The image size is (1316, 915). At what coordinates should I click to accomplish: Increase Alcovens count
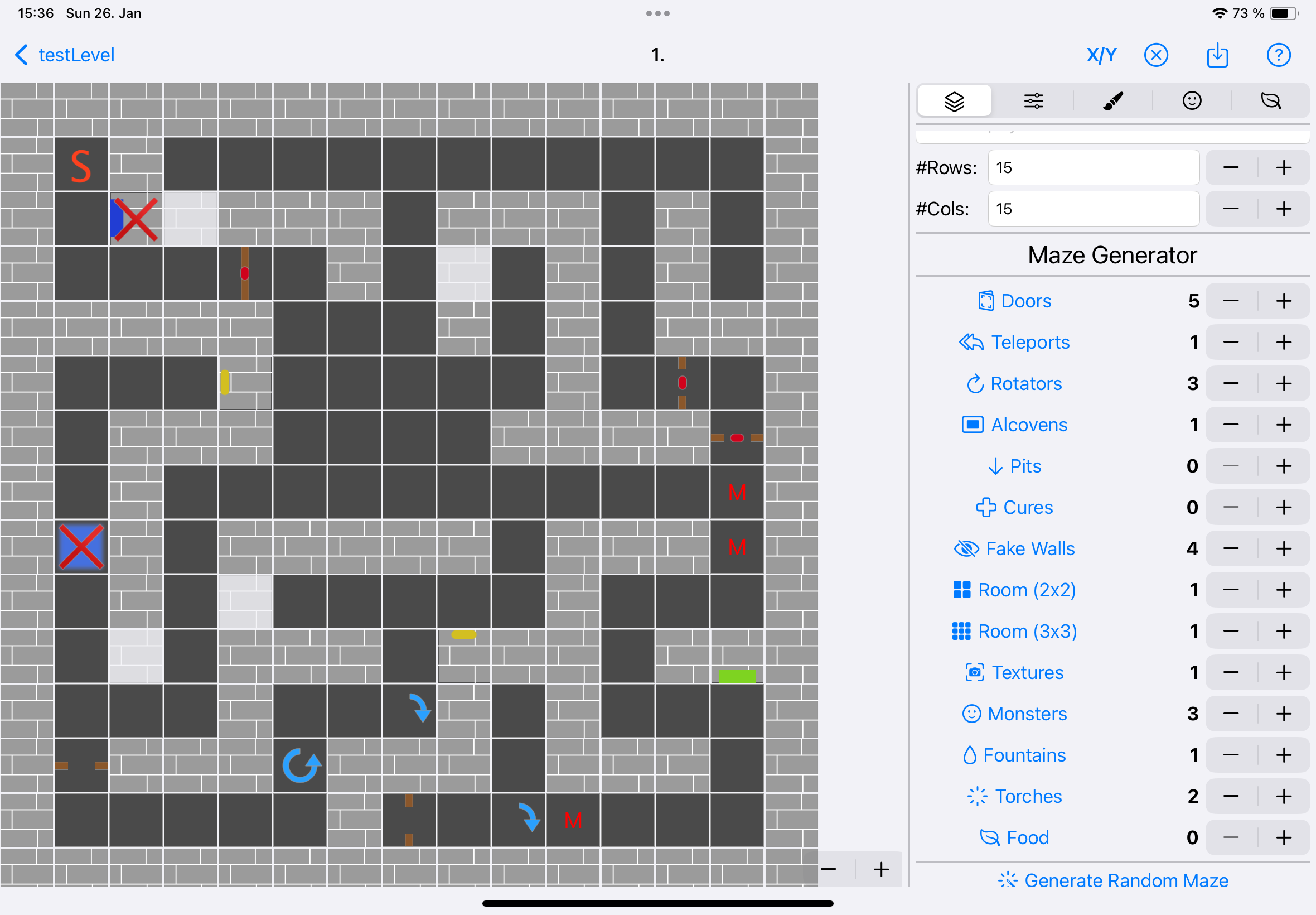tap(1284, 425)
